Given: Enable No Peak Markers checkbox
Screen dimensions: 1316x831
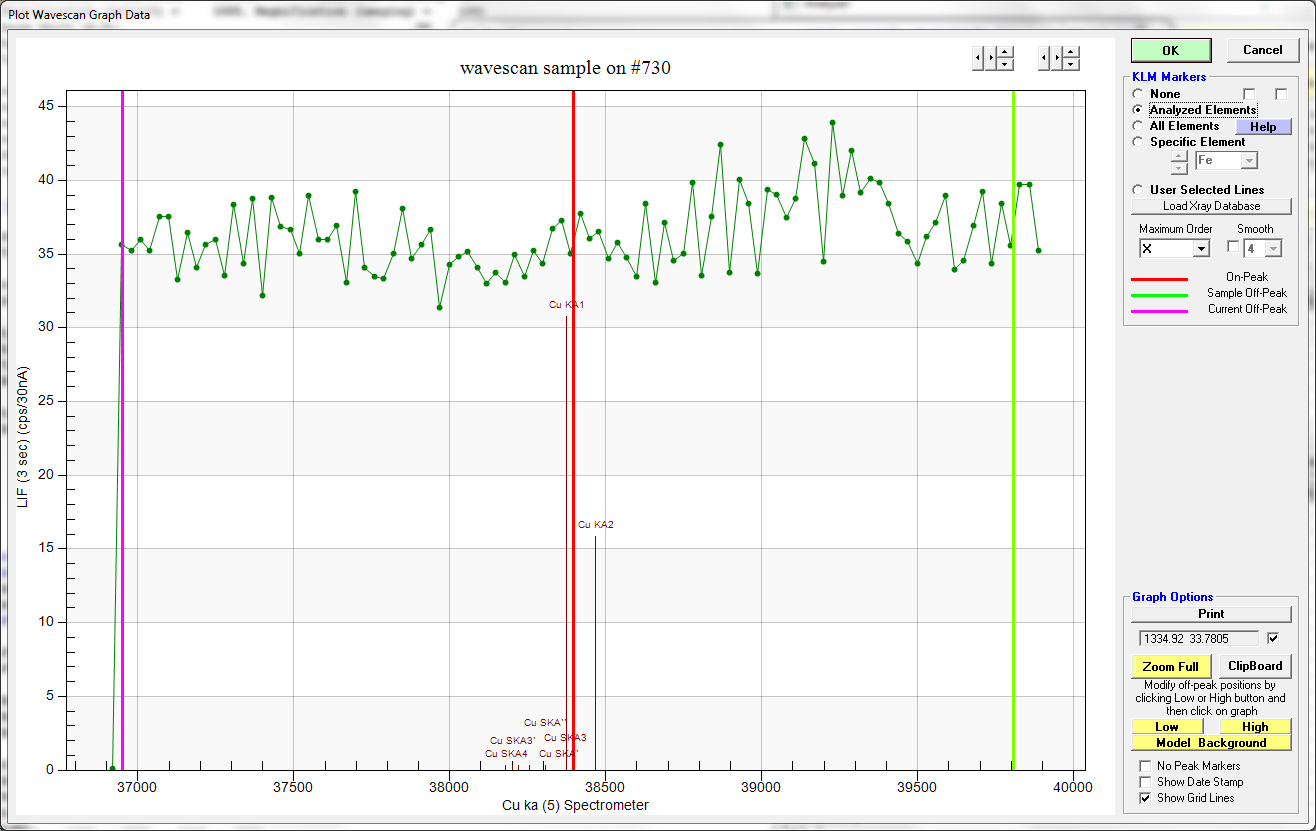Looking at the screenshot, I should [1146, 766].
